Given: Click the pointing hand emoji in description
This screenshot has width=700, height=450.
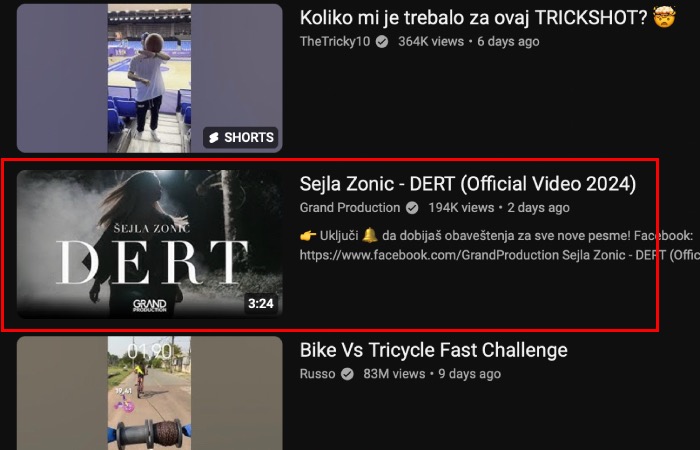Looking at the screenshot, I should click(x=308, y=235).
